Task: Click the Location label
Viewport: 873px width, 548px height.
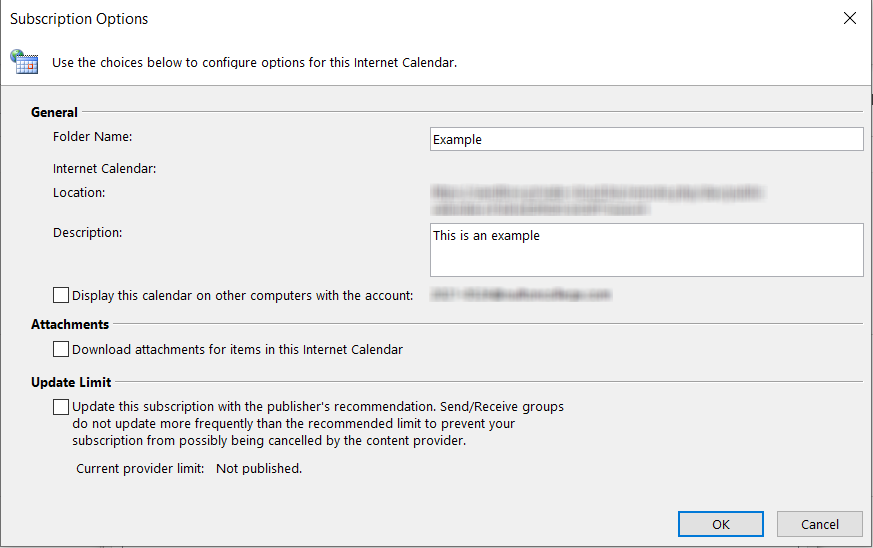Action: (79, 193)
